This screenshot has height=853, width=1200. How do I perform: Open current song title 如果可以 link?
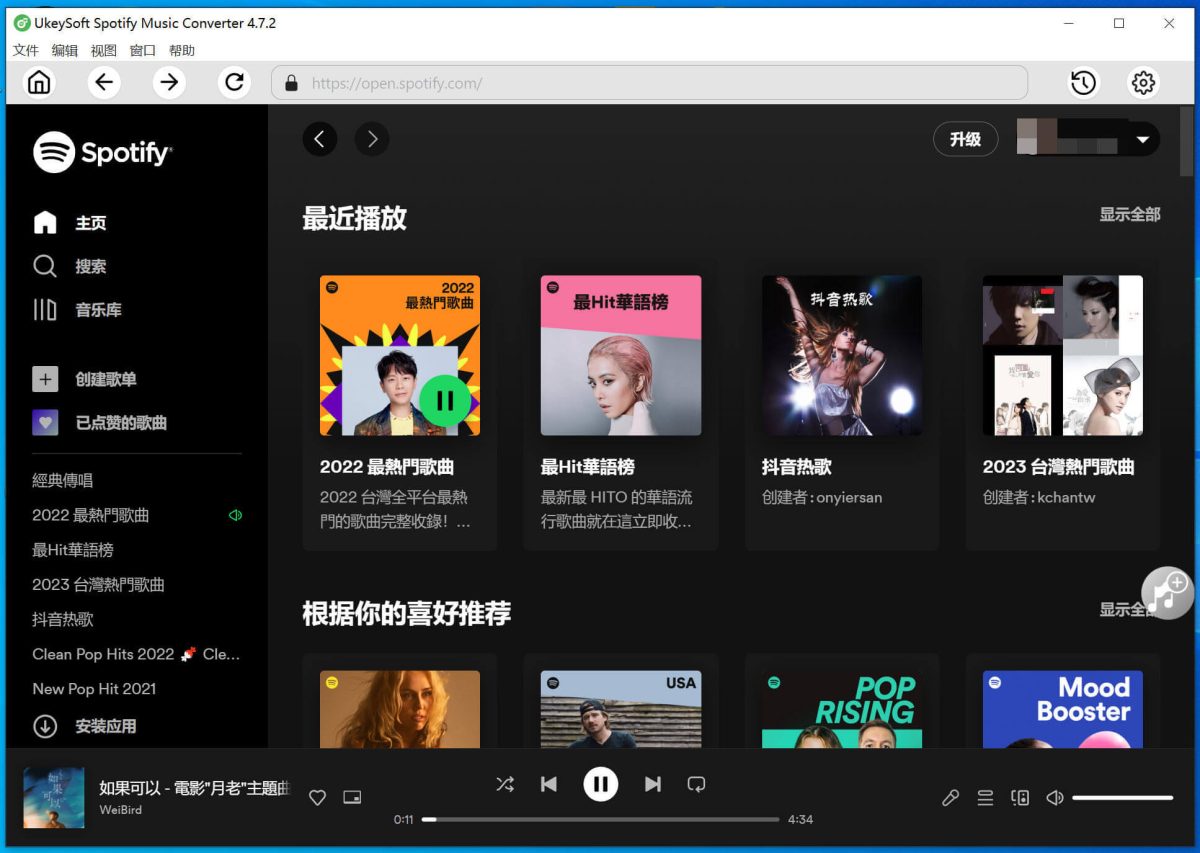click(x=194, y=788)
